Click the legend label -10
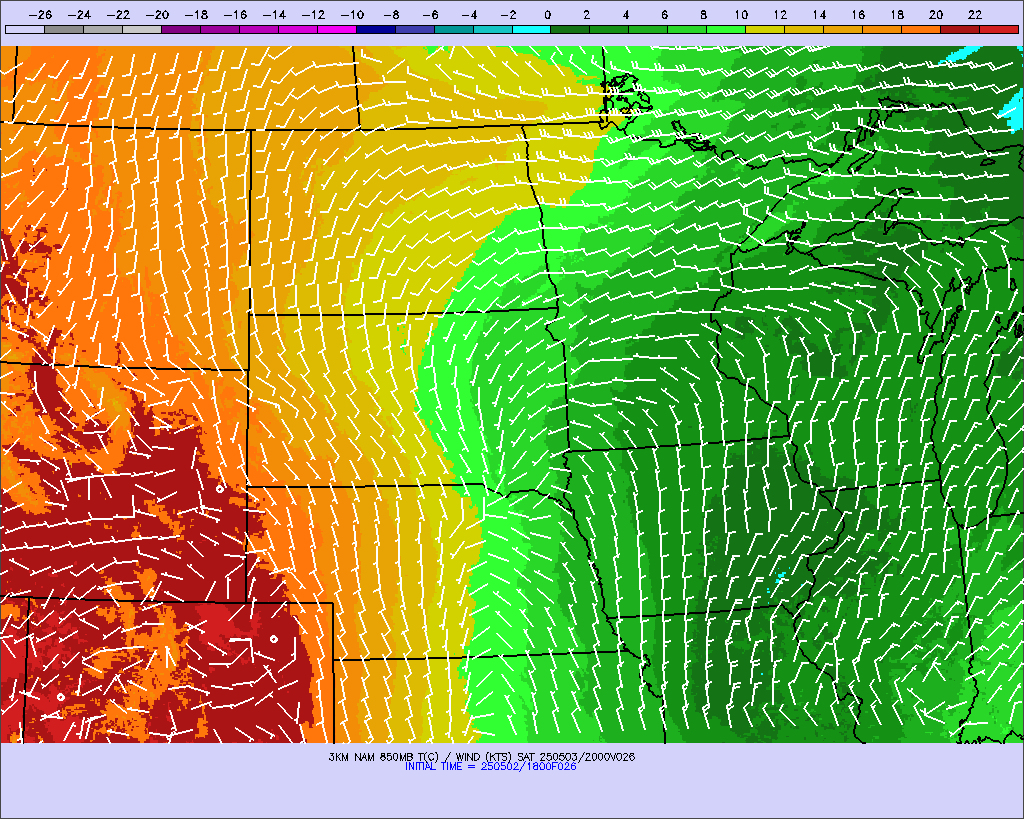1024x819 pixels. pyautogui.click(x=353, y=15)
